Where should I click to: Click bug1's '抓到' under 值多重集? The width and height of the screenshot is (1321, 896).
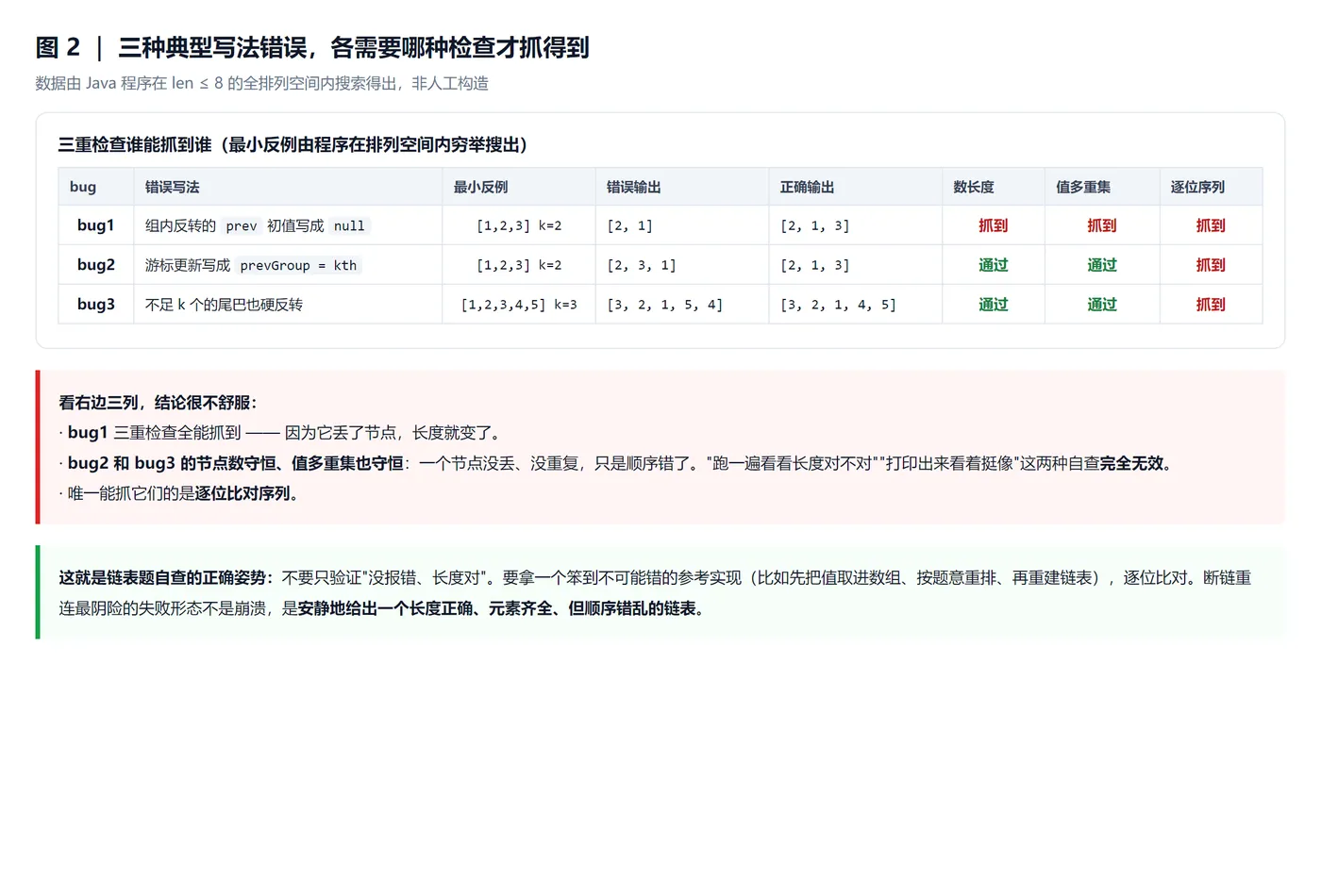[1102, 225]
